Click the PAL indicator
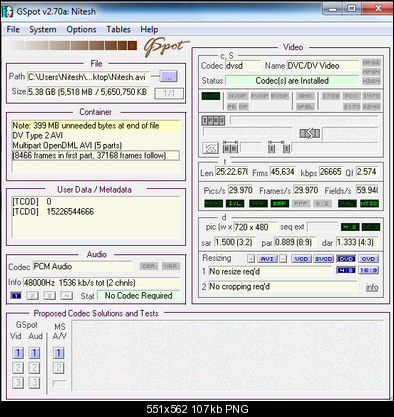The height and width of the screenshot is (417, 394). (x=347, y=203)
